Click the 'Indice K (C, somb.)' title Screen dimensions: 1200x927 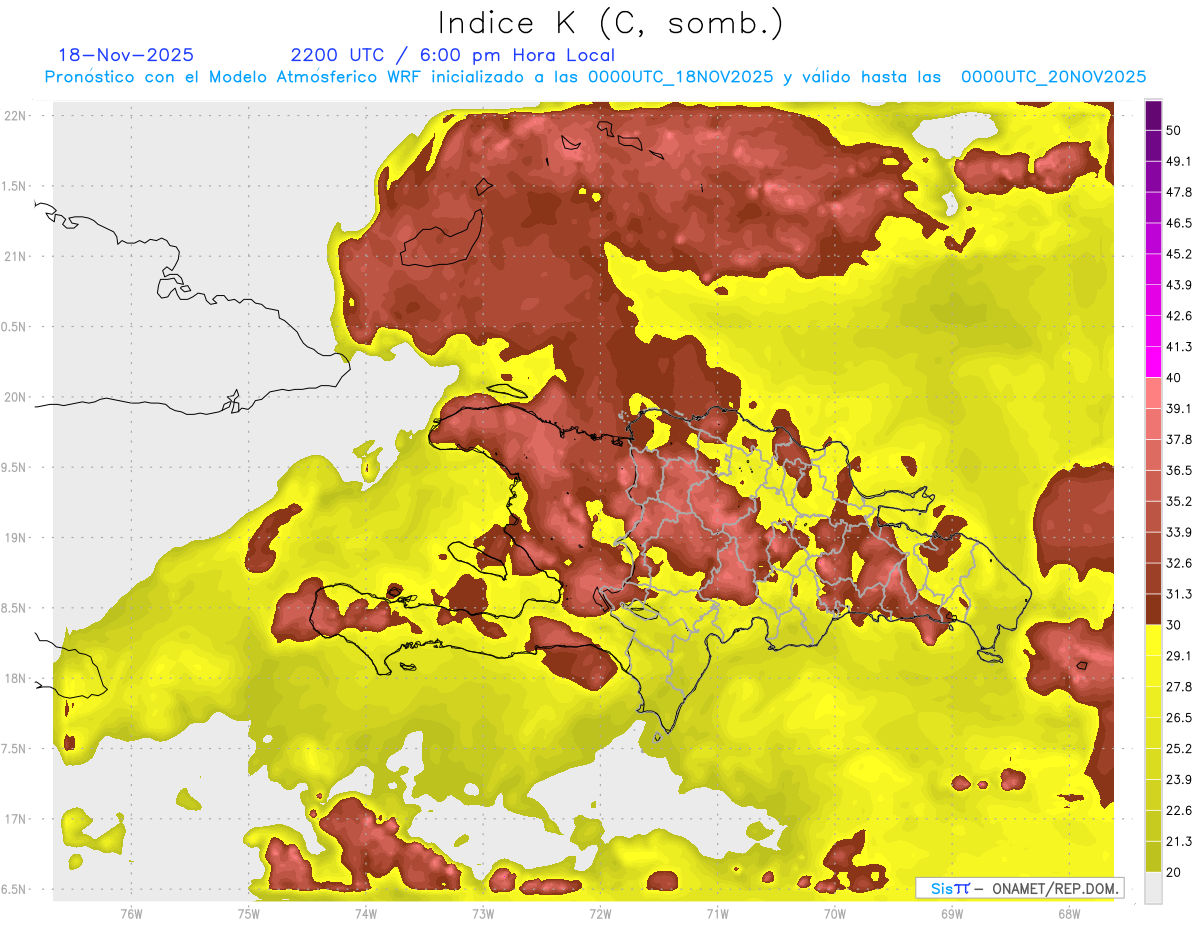pos(610,23)
